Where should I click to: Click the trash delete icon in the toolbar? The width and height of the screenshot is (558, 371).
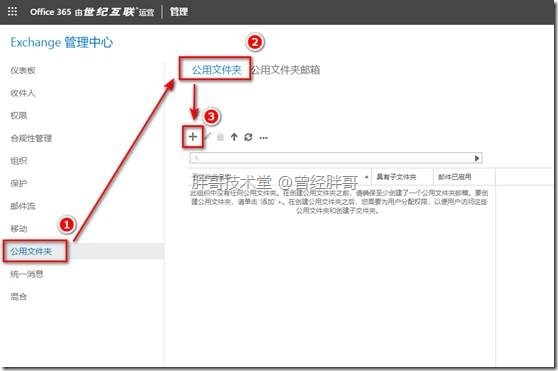coord(220,137)
